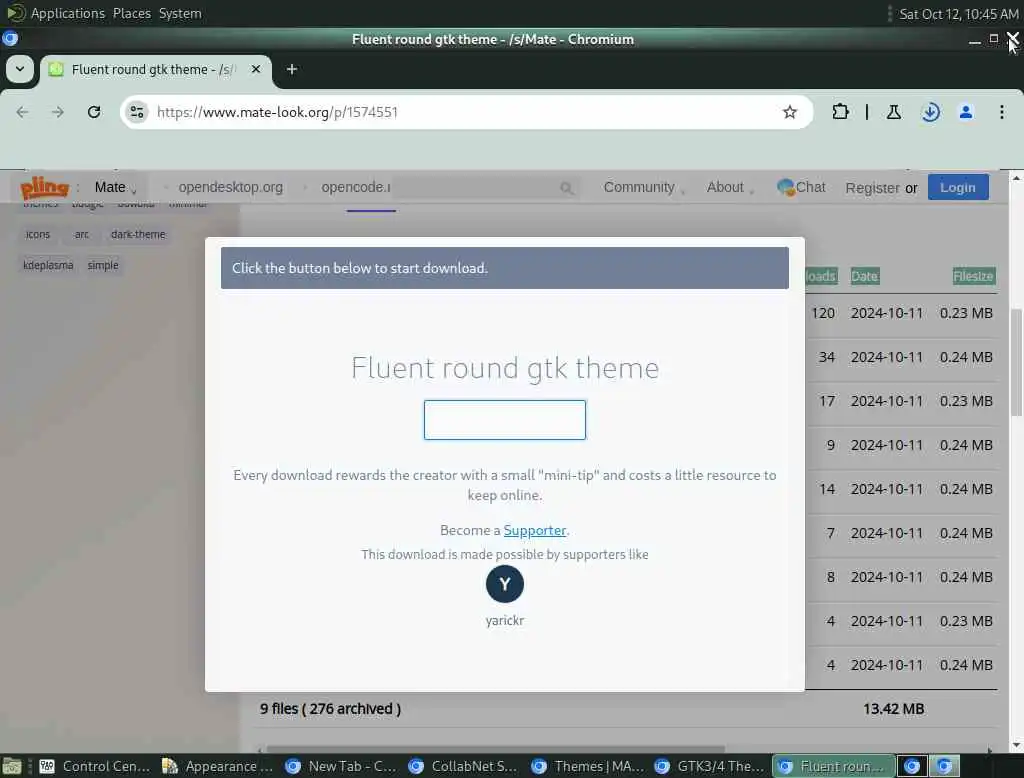Switch to Control Center taskbar window
Viewport: 1024px width, 778px height.
pos(95,766)
